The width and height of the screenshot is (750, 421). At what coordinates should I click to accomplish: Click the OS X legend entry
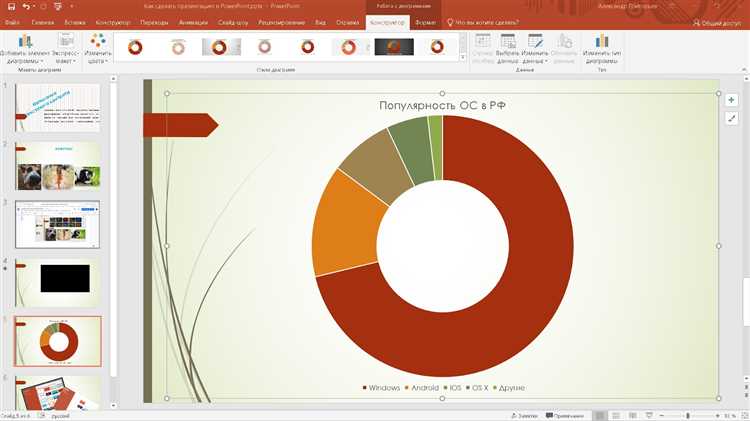pos(477,388)
